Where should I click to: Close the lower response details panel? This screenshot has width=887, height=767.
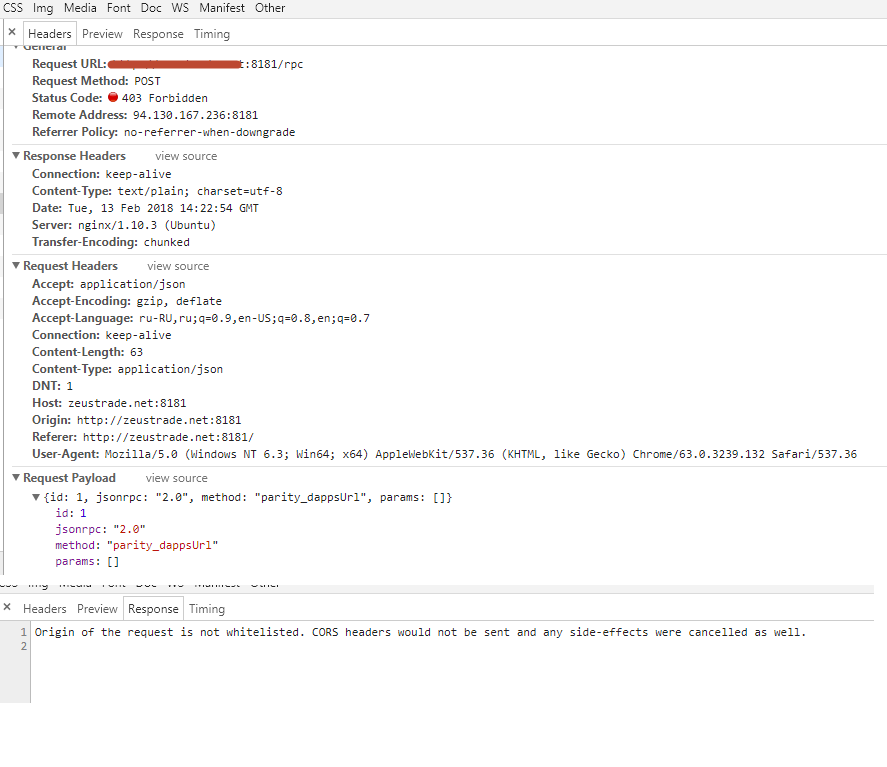(7, 607)
